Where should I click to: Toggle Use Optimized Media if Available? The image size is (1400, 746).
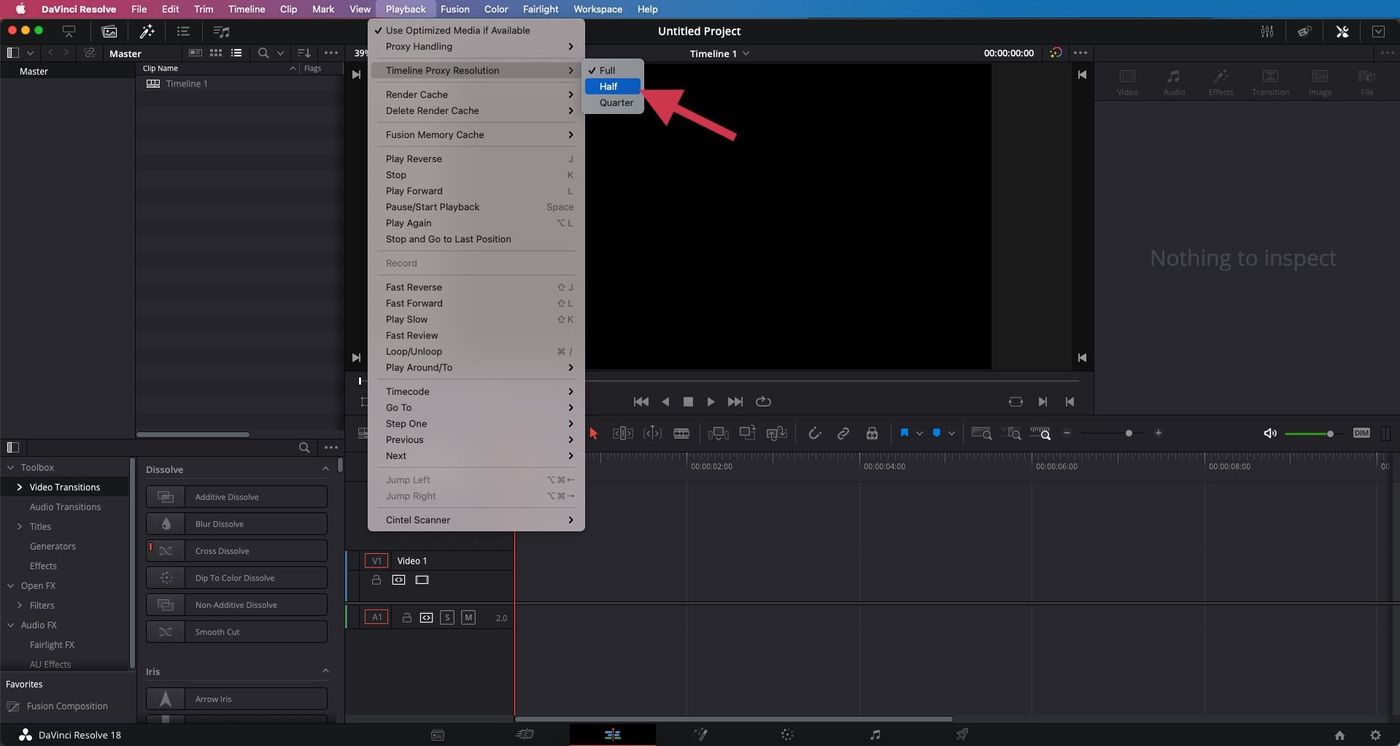[457, 30]
